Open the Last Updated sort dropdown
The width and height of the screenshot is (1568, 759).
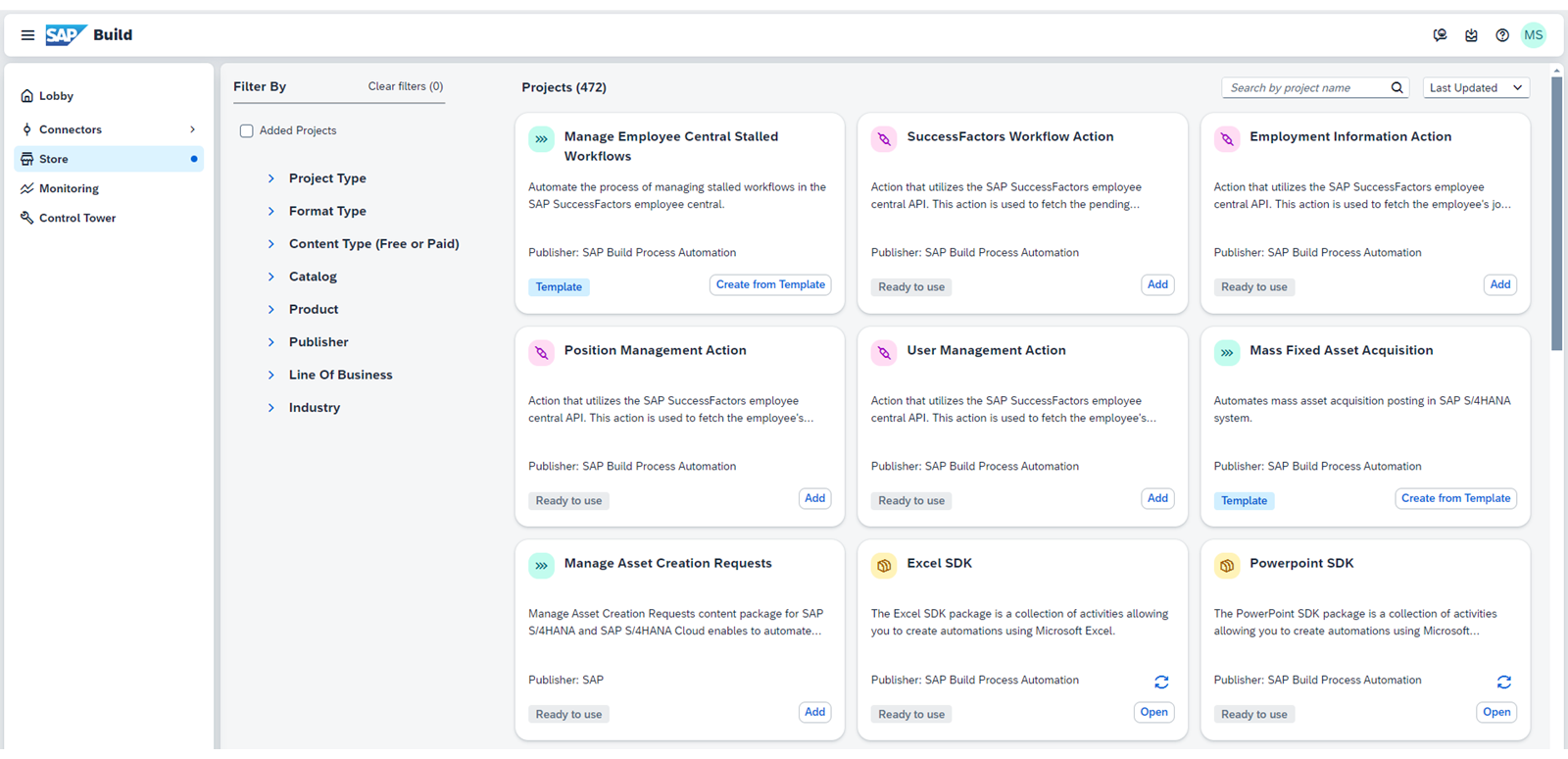pos(1476,87)
